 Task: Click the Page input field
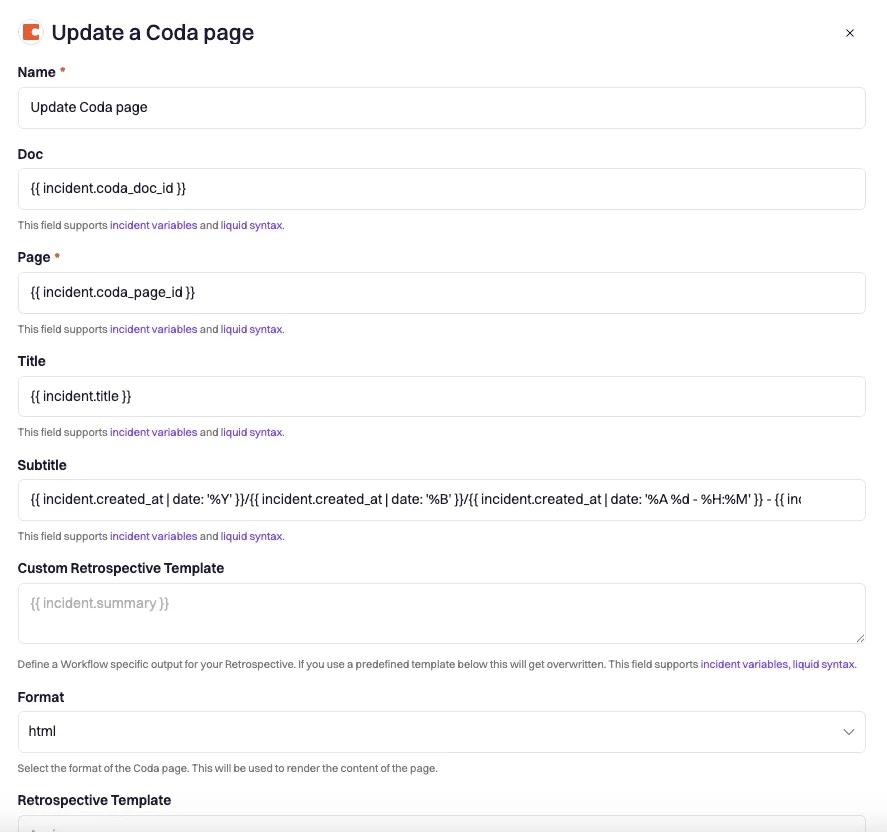pyautogui.click(x=441, y=293)
